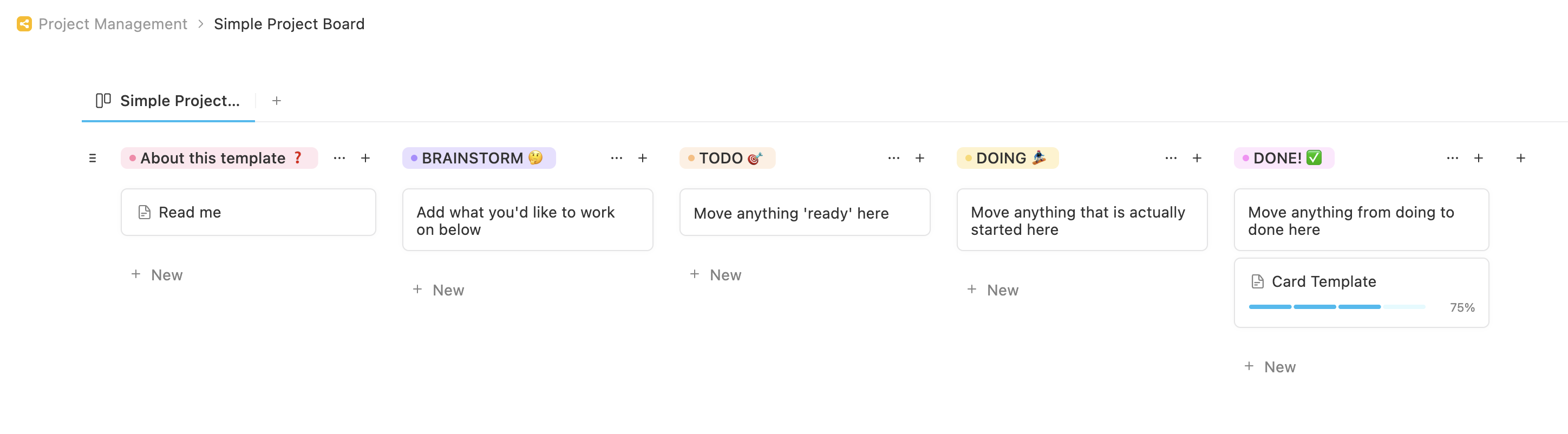Screen dimensions: 1568x434
Task: Open the options menu for the TODO column
Action: coord(893,157)
